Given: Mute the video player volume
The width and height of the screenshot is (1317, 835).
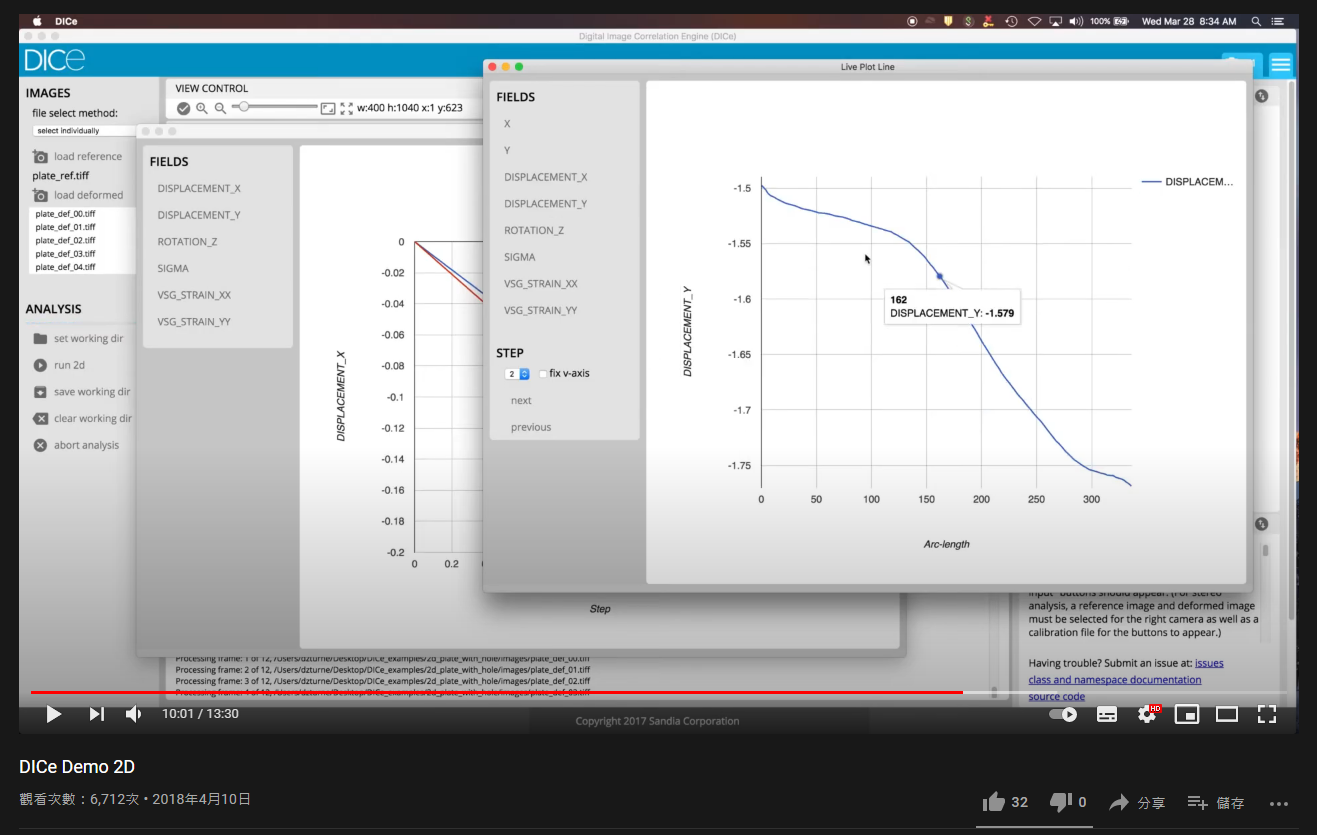Looking at the screenshot, I should point(134,714).
